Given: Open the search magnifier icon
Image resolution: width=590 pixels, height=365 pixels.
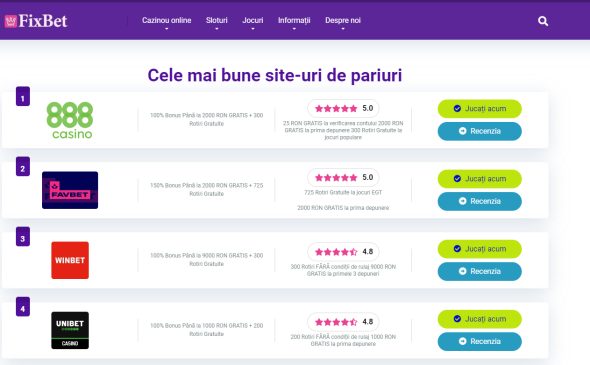Looking at the screenshot, I should pyautogui.click(x=543, y=21).
